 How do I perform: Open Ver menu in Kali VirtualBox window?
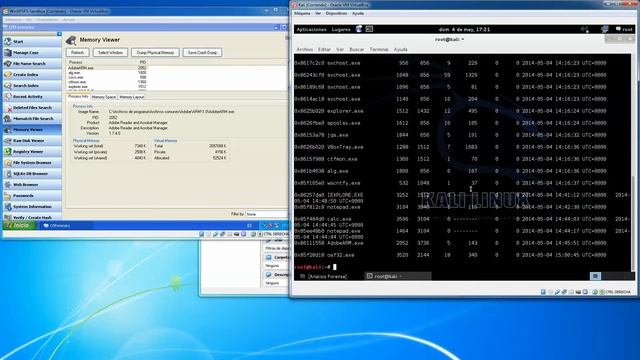(x=318, y=13)
